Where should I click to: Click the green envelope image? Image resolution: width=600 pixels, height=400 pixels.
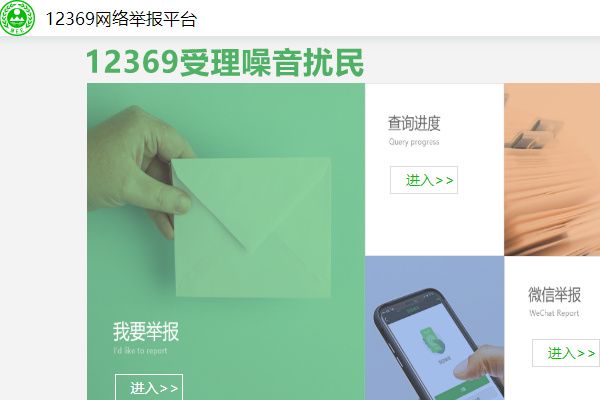pyautogui.click(x=253, y=227)
